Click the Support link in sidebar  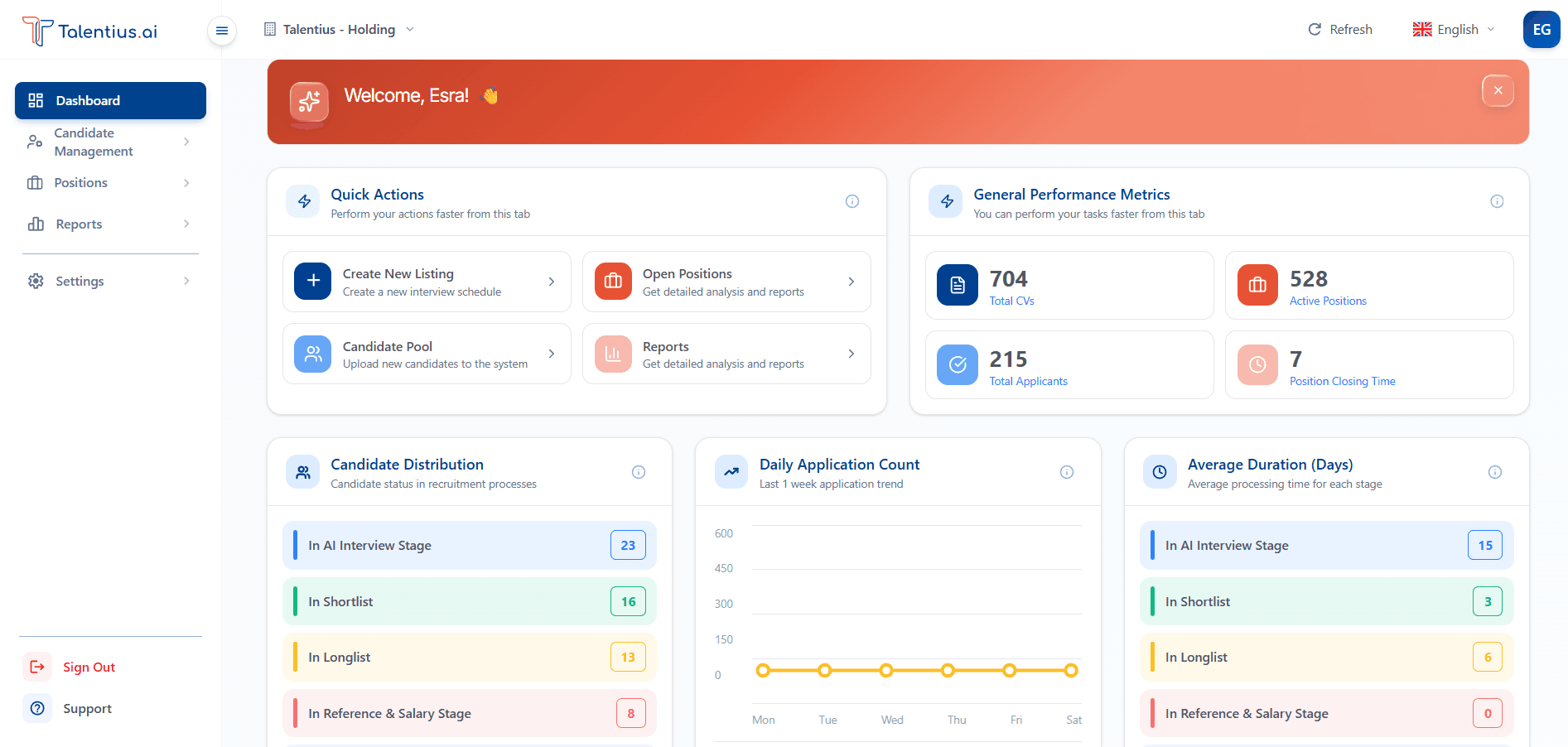point(87,708)
